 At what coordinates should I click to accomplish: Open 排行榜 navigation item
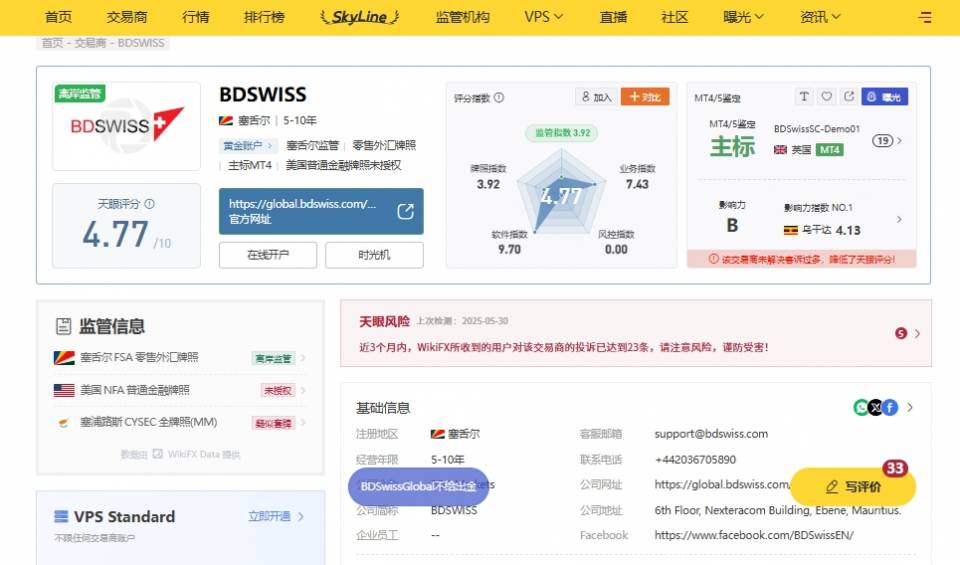[x=264, y=17]
